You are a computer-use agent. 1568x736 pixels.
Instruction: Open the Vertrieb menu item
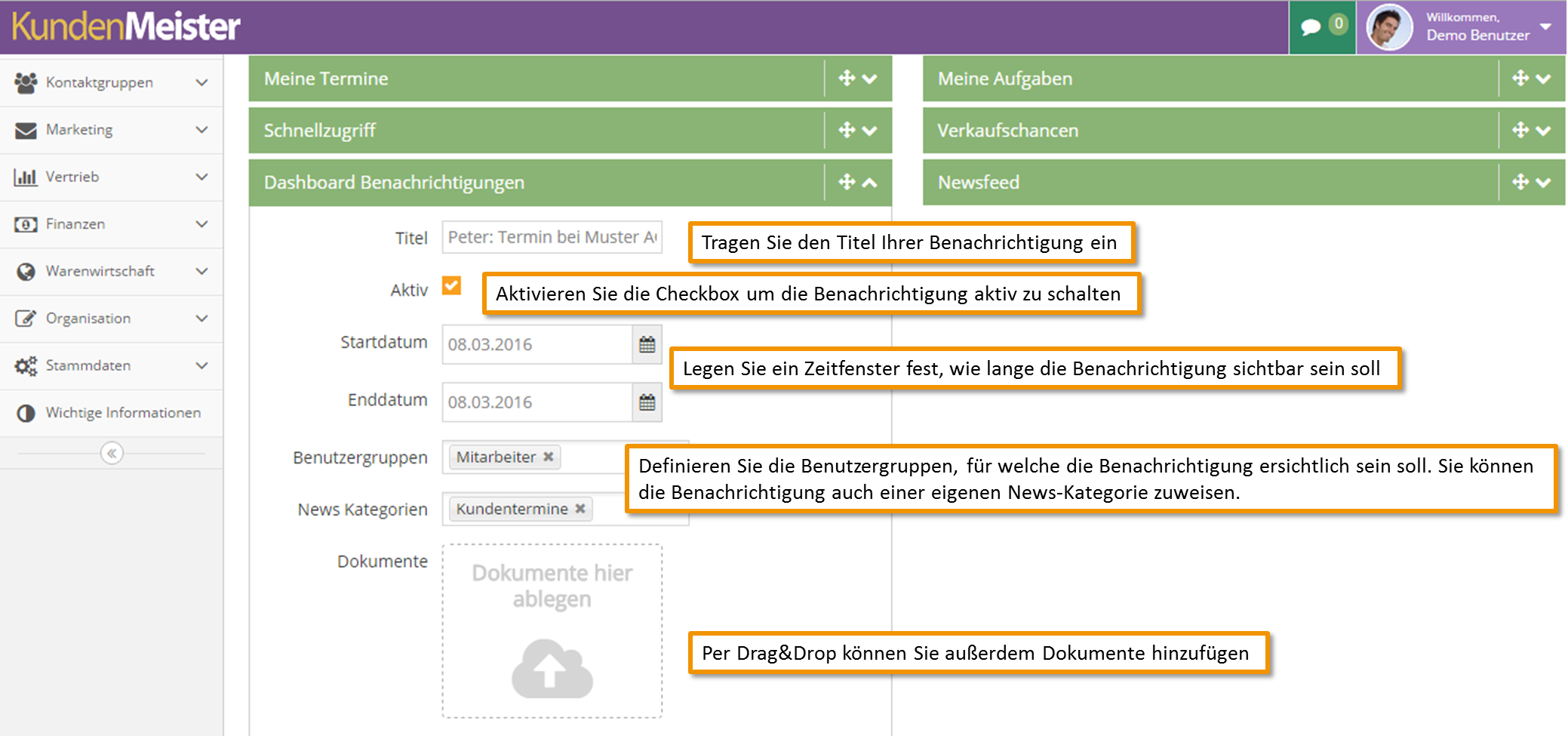click(x=112, y=177)
